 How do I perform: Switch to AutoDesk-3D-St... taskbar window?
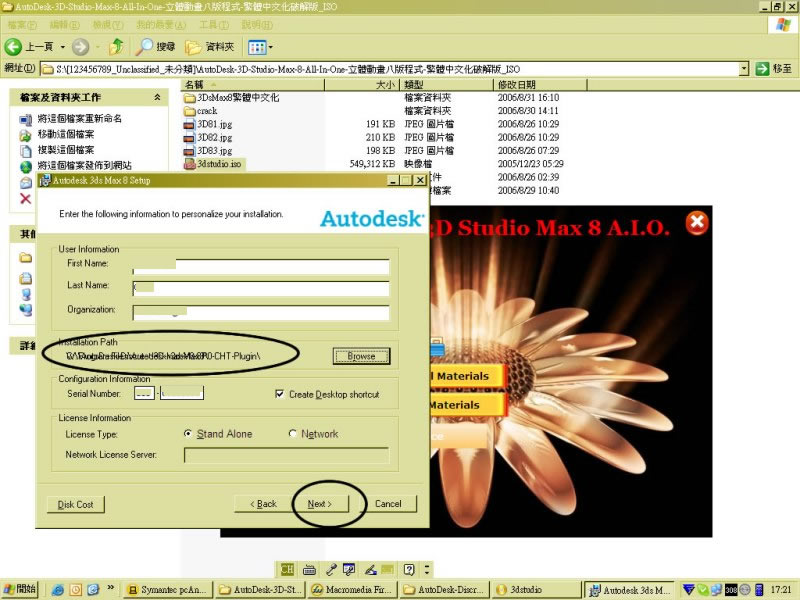(x=260, y=590)
